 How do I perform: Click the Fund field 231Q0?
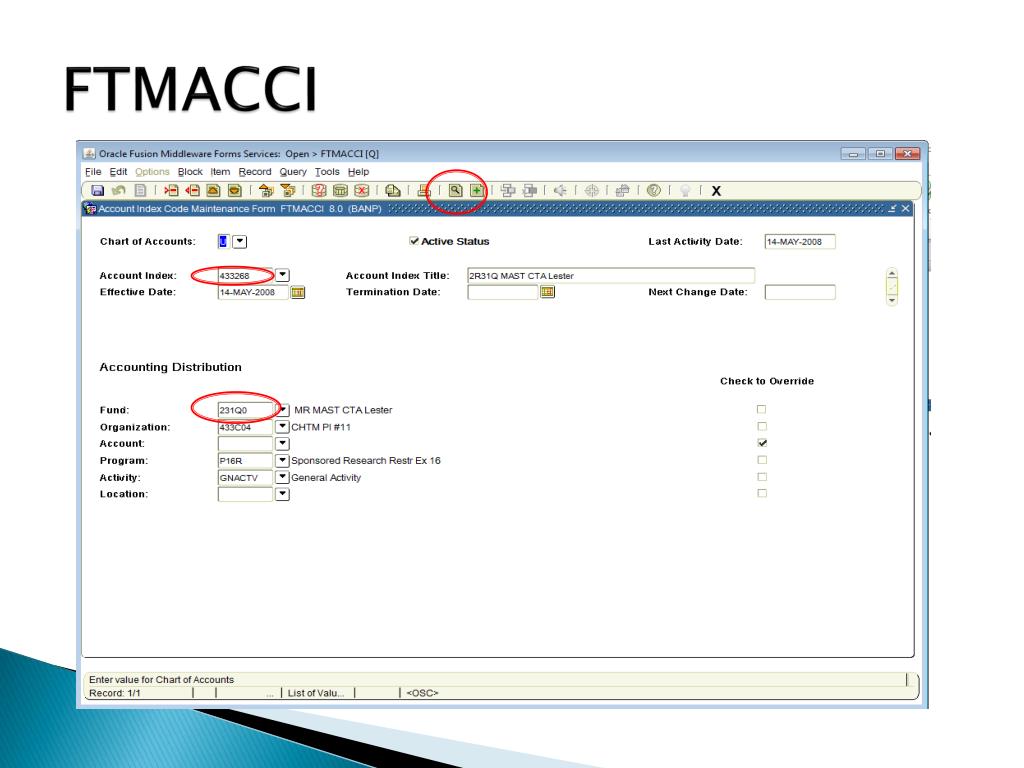tap(245, 410)
